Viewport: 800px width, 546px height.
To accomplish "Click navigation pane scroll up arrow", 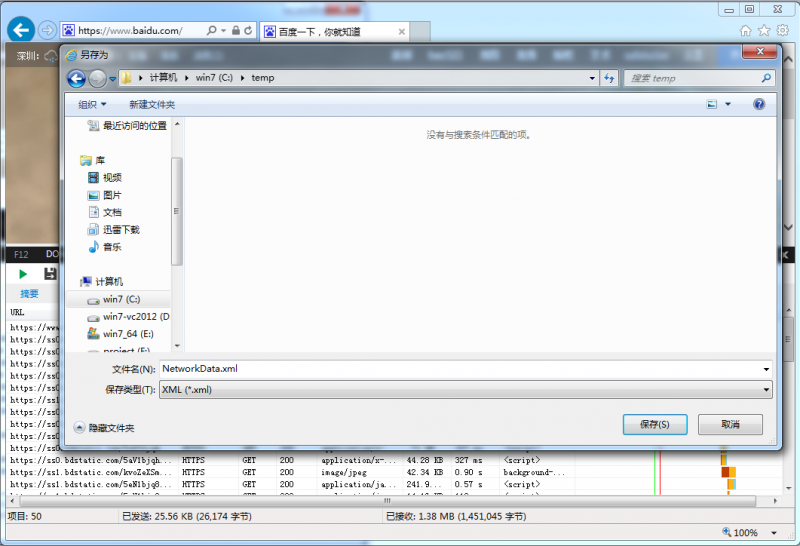I will click(x=177, y=124).
